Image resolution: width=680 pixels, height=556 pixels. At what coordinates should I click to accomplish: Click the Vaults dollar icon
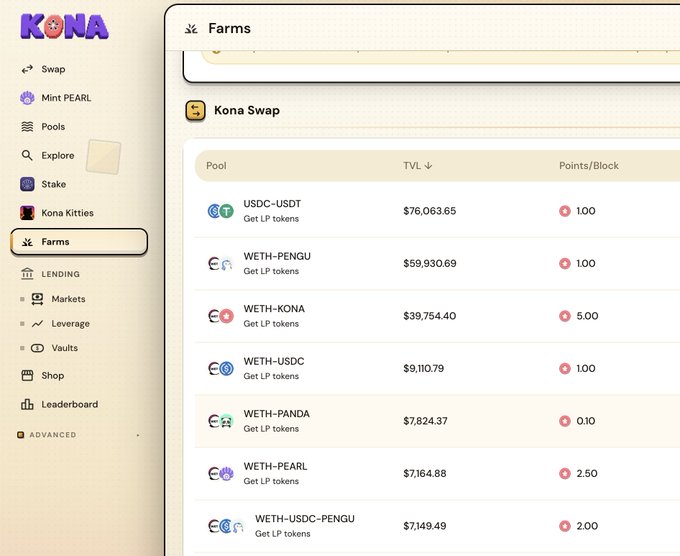click(37, 348)
